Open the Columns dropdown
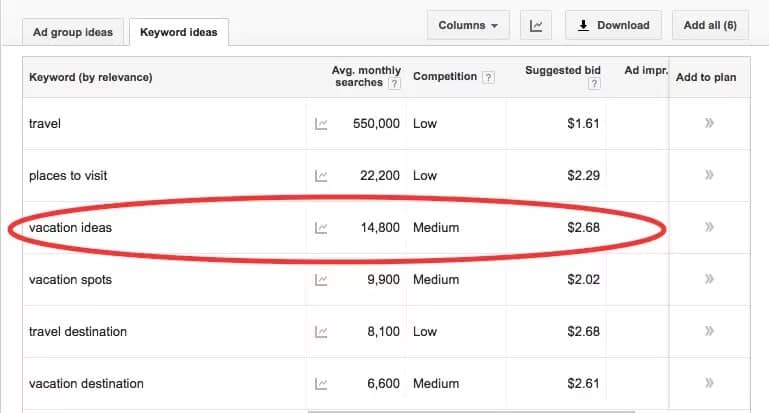 click(x=468, y=25)
